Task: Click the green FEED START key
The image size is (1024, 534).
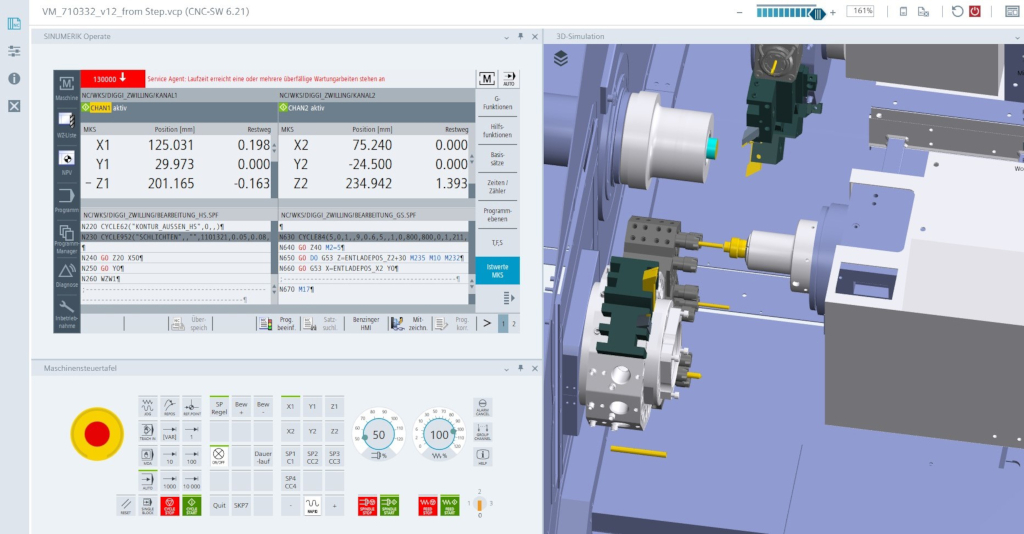Action: pyautogui.click(x=449, y=505)
